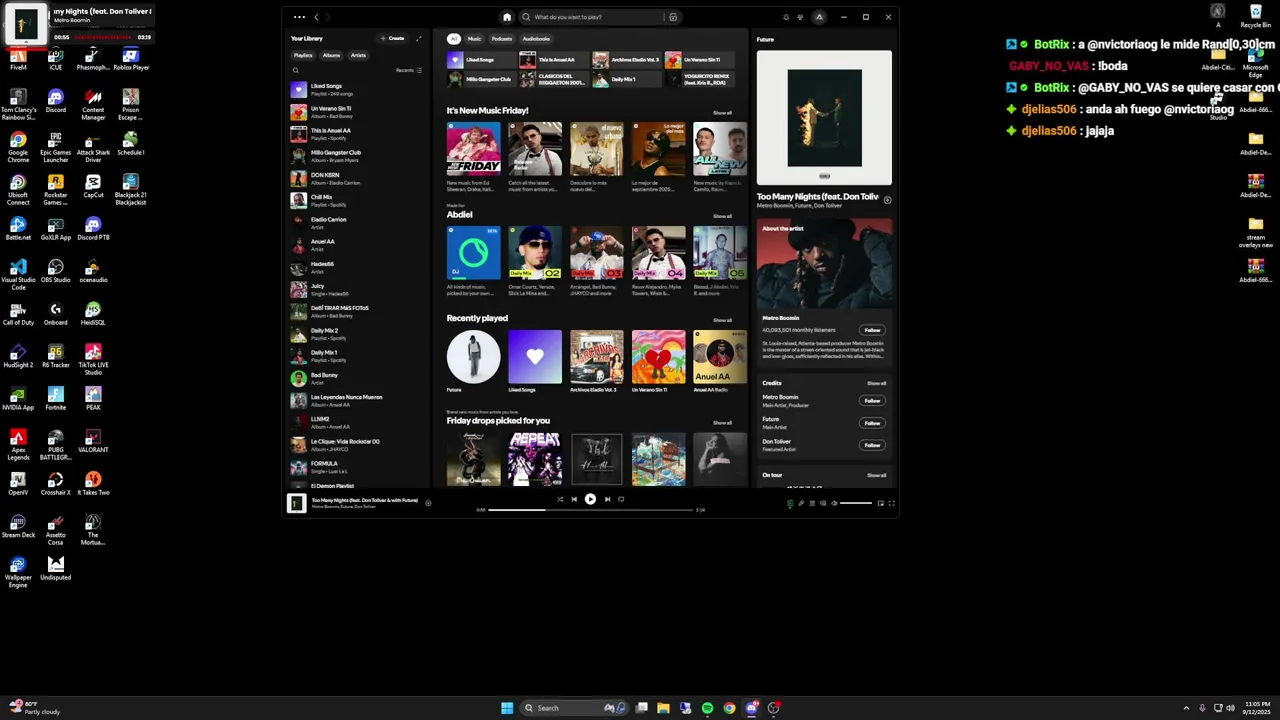Select the Audiobooks filter chip

[x=536, y=39]
